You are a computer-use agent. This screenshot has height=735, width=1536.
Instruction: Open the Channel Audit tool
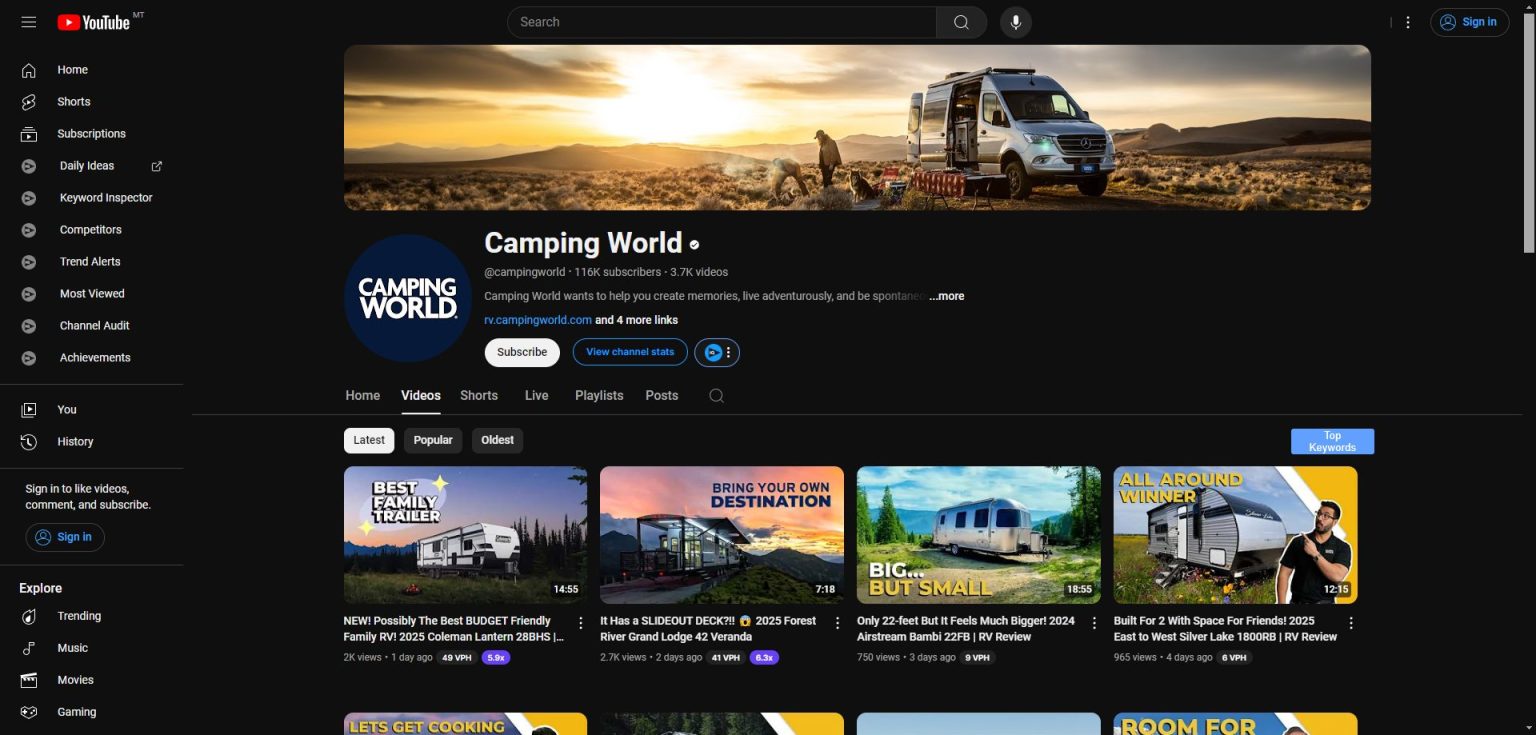click(94, 325)
